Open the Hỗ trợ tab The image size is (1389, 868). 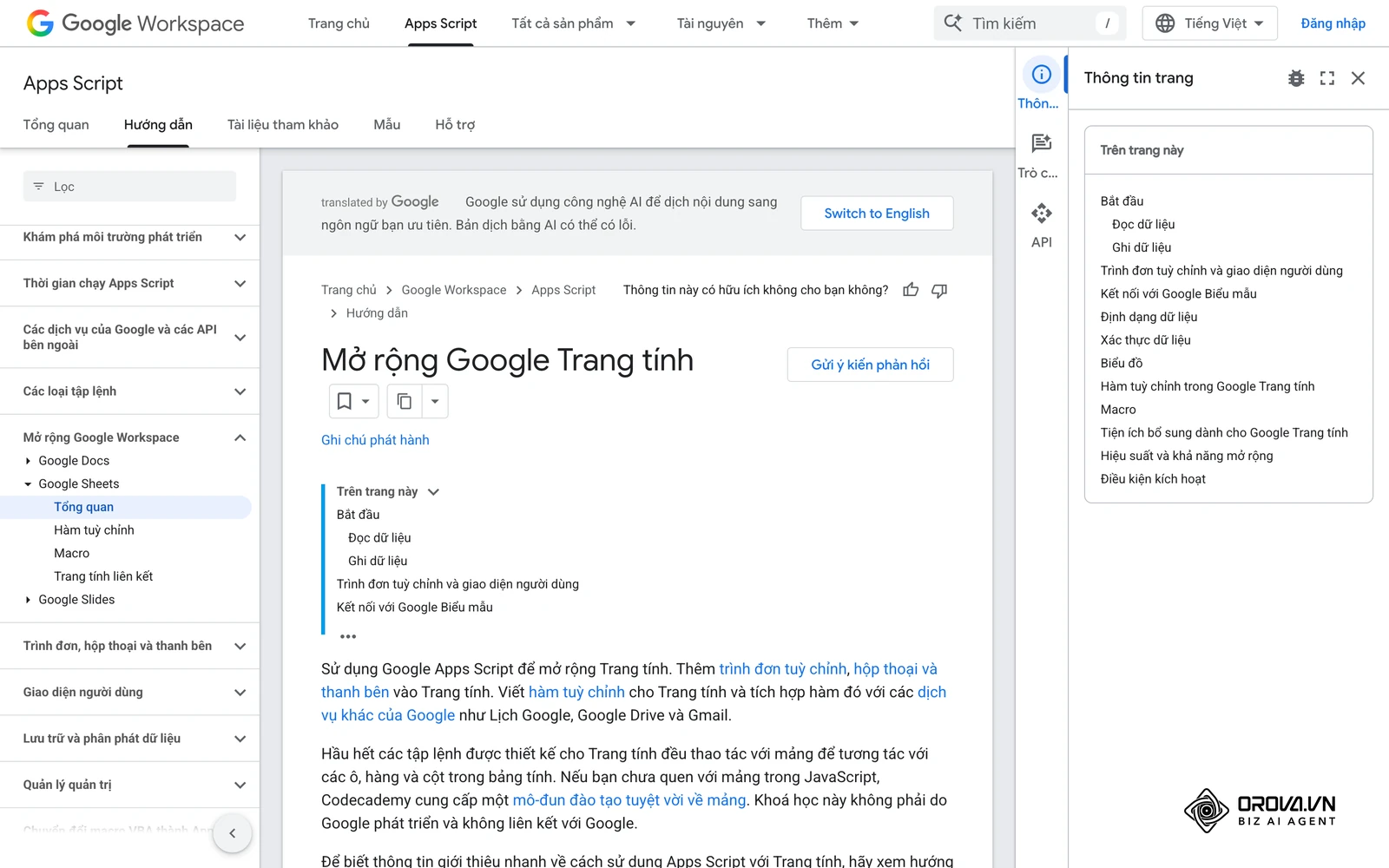click(x=455, y=125)
